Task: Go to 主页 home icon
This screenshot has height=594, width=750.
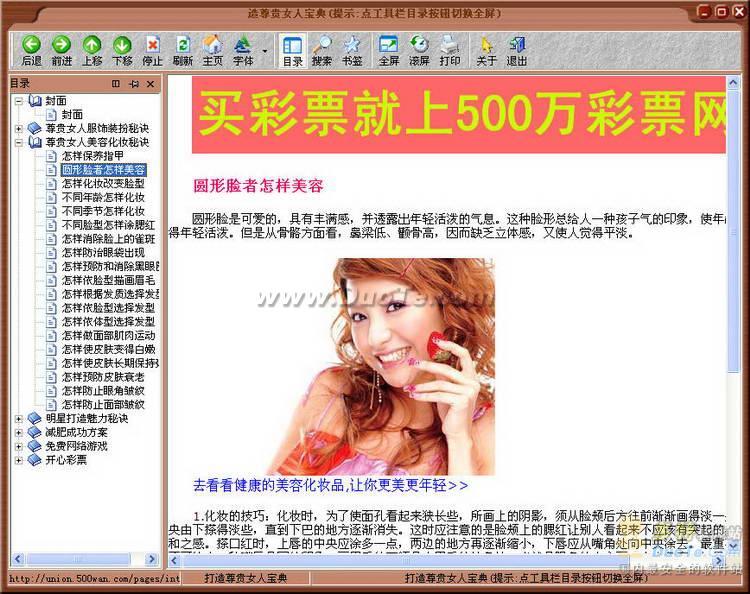Action: (213, 45)
